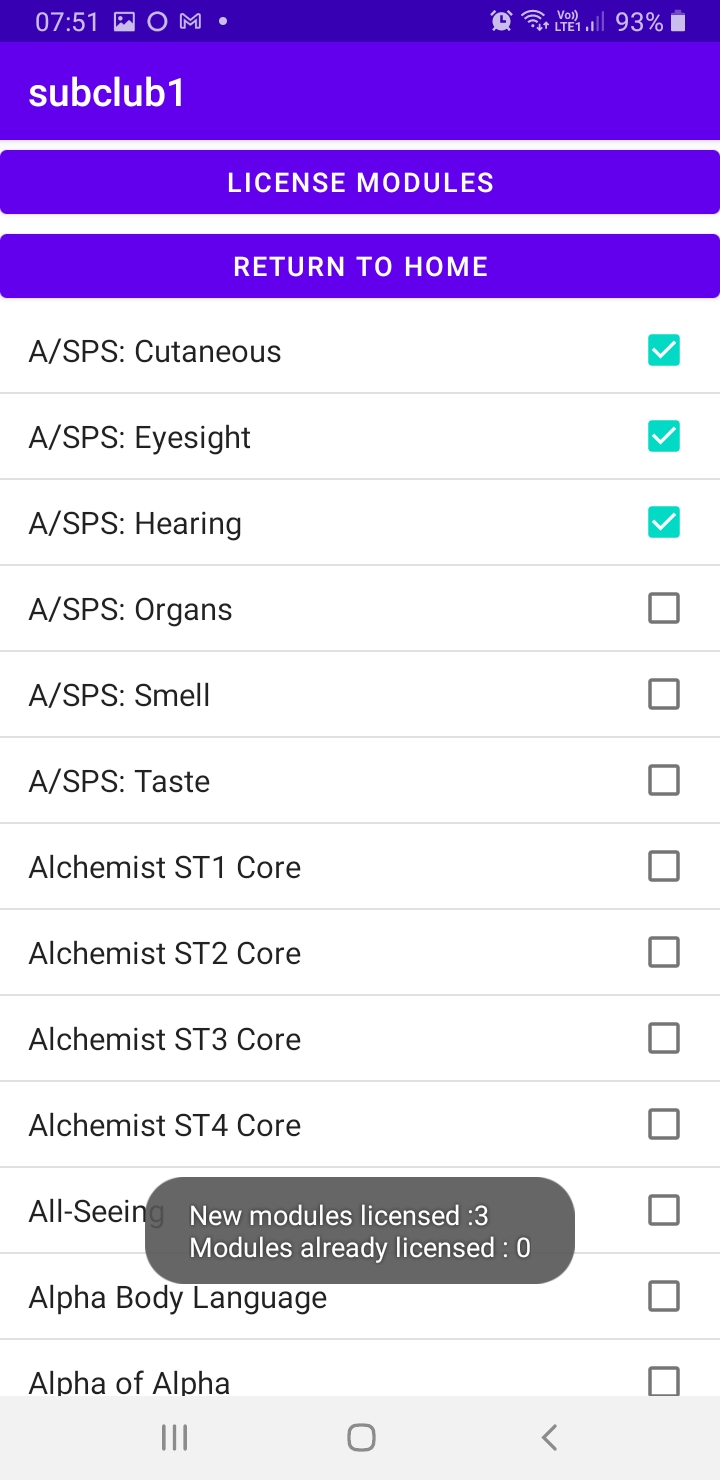This screenshot has height=1480, width=720.
Task: Tap the Android back navigation icon
Action: (549, 1437)
